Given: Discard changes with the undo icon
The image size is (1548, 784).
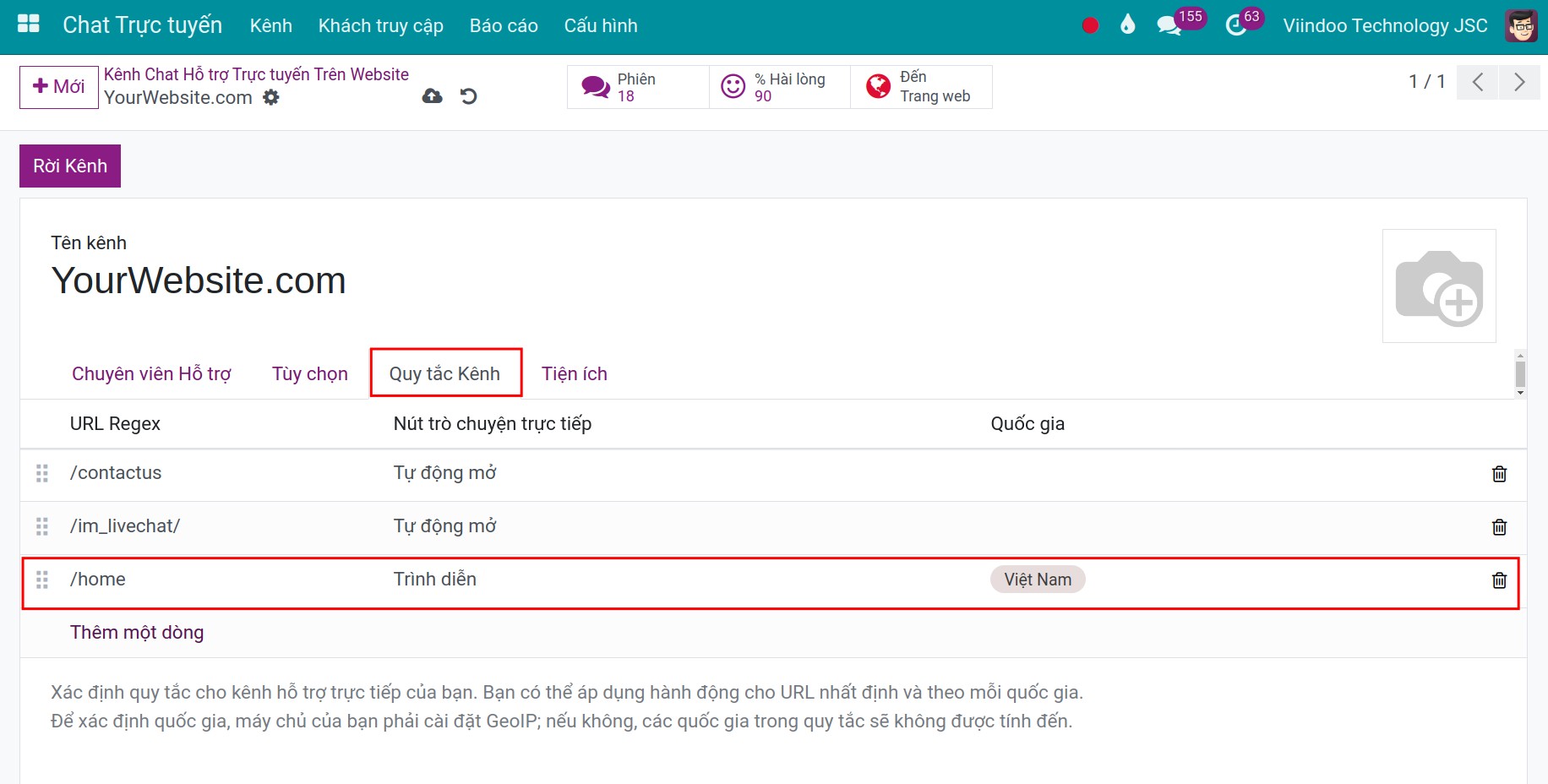Looking at the screenshot, I should [469, 96].
